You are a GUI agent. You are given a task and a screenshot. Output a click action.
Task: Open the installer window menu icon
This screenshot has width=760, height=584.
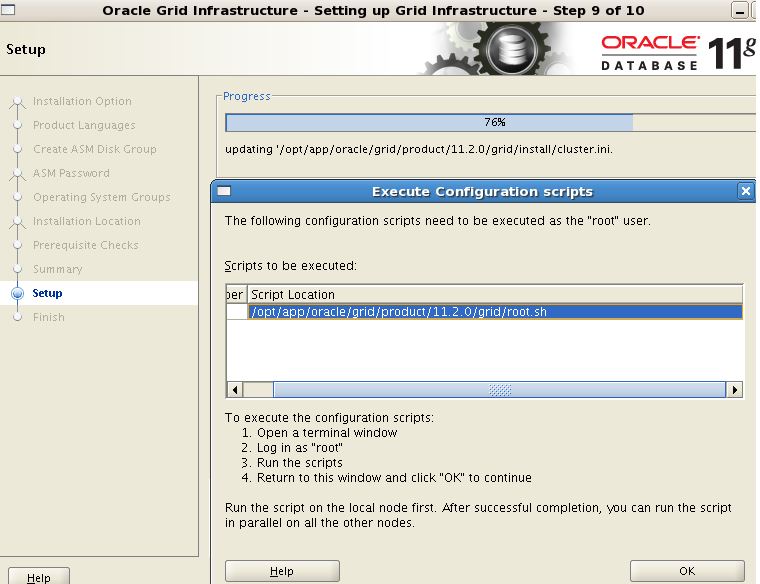8,10
